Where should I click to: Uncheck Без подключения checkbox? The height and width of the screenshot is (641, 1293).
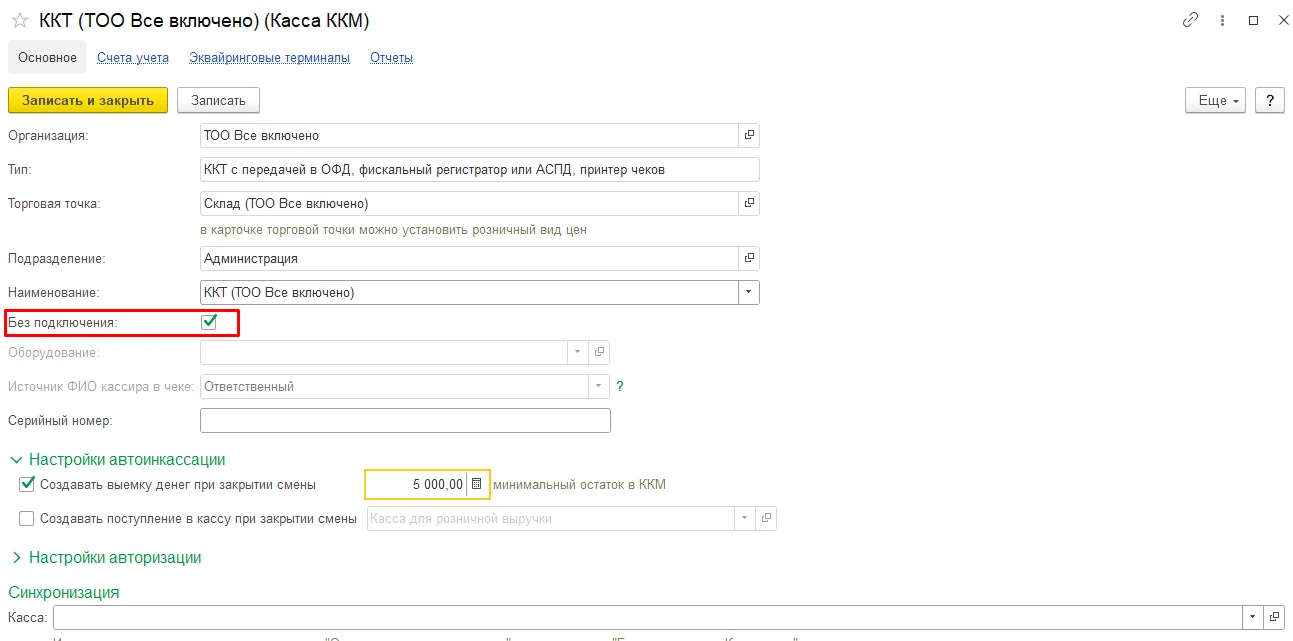tap(209, 322)
